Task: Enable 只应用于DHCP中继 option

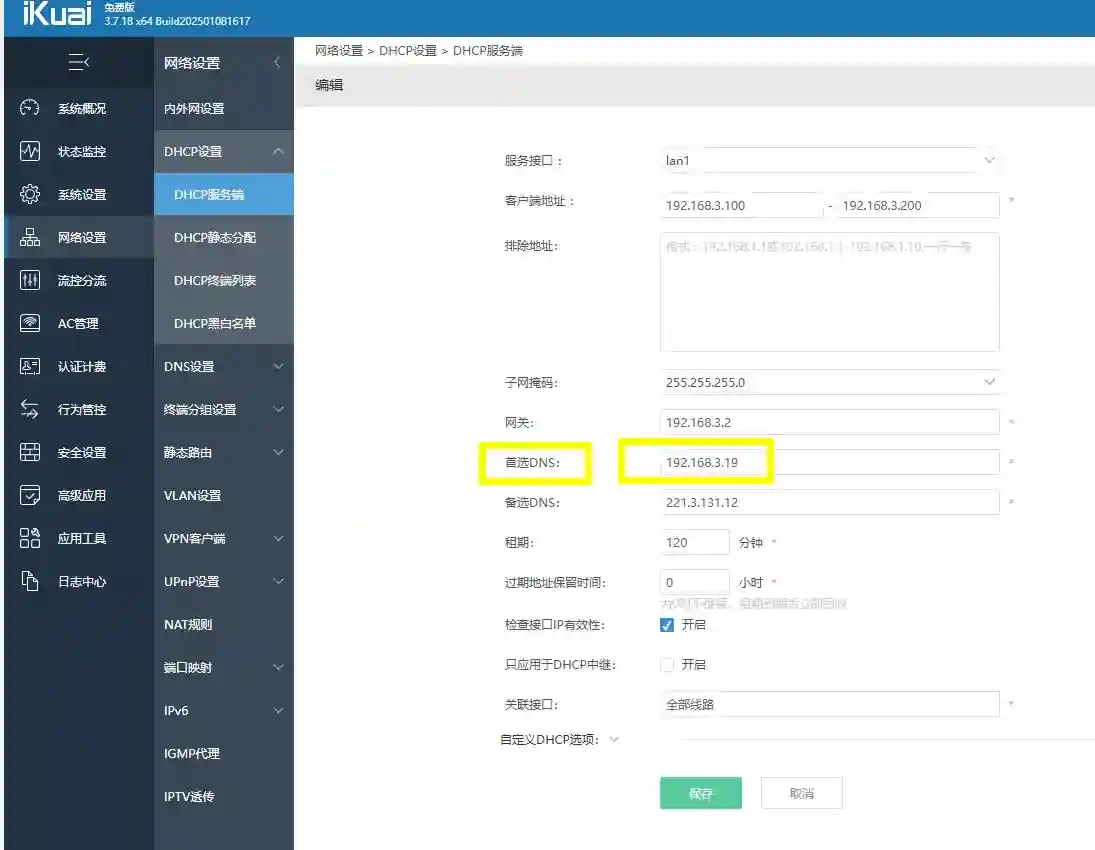Action: click(665, 664)
